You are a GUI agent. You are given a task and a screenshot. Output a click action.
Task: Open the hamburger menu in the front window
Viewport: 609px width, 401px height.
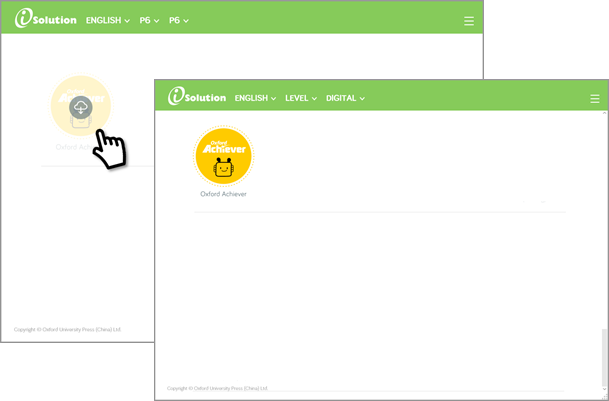click(595, 99)
